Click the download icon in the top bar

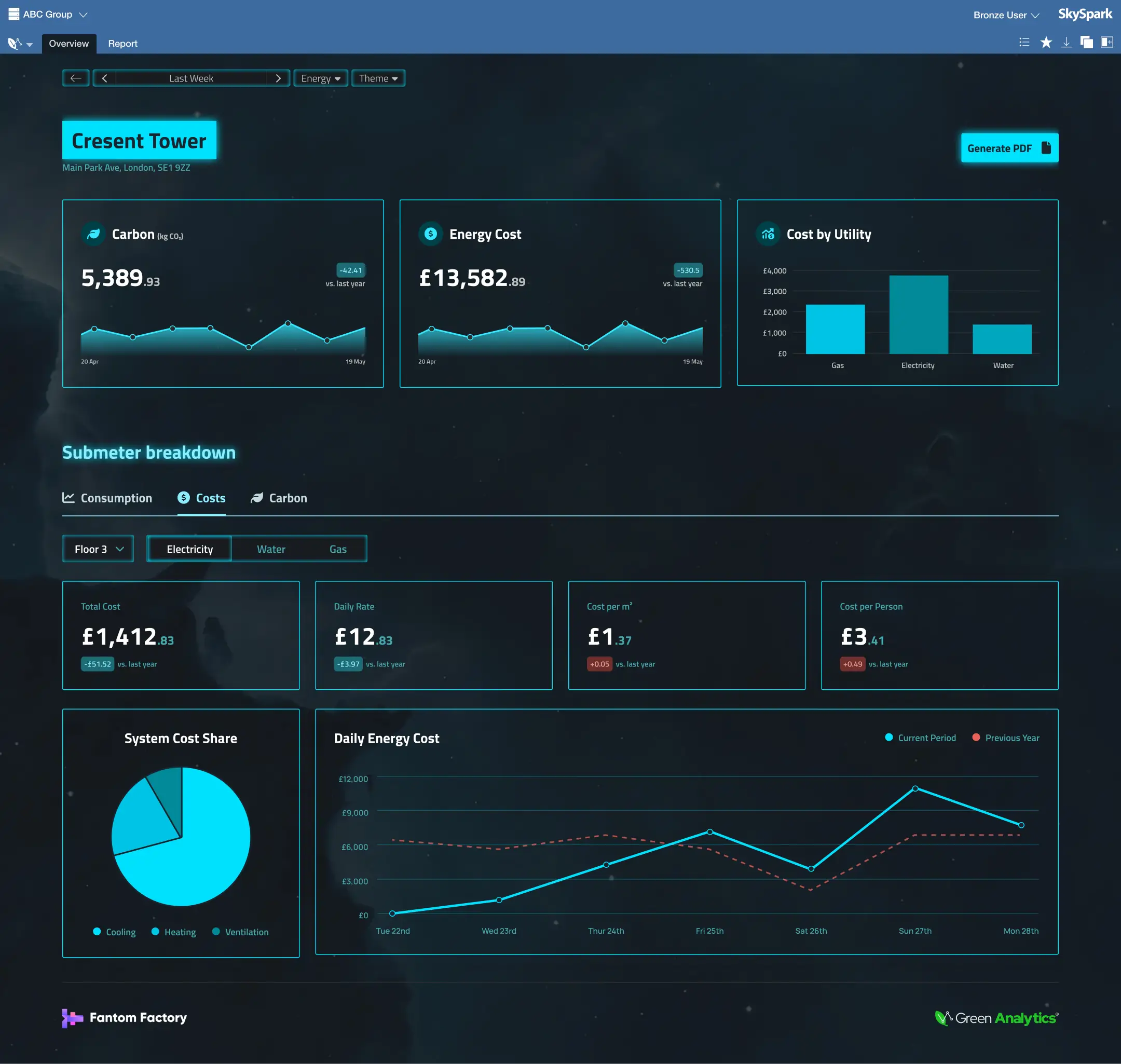pos(1066,42)
